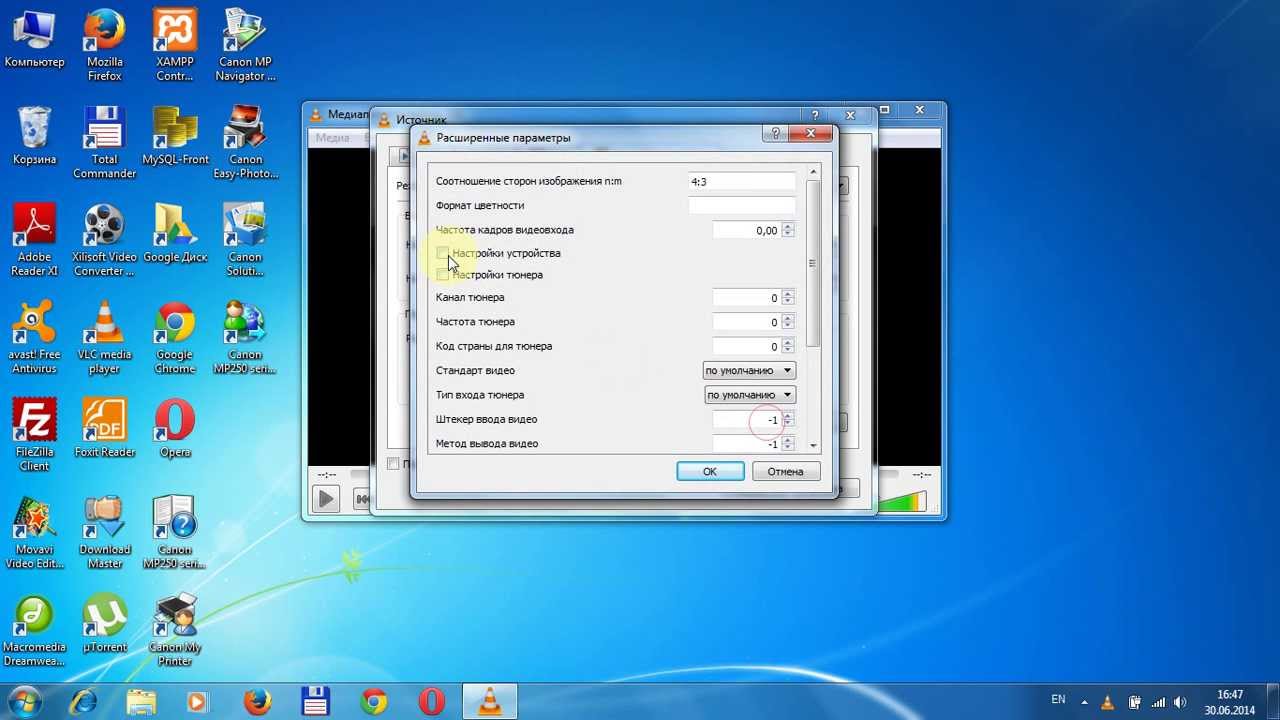Open Total Commander floppy icon in taskbar
The height and width of the screenshot is (720, 1280).
[315, 702]
